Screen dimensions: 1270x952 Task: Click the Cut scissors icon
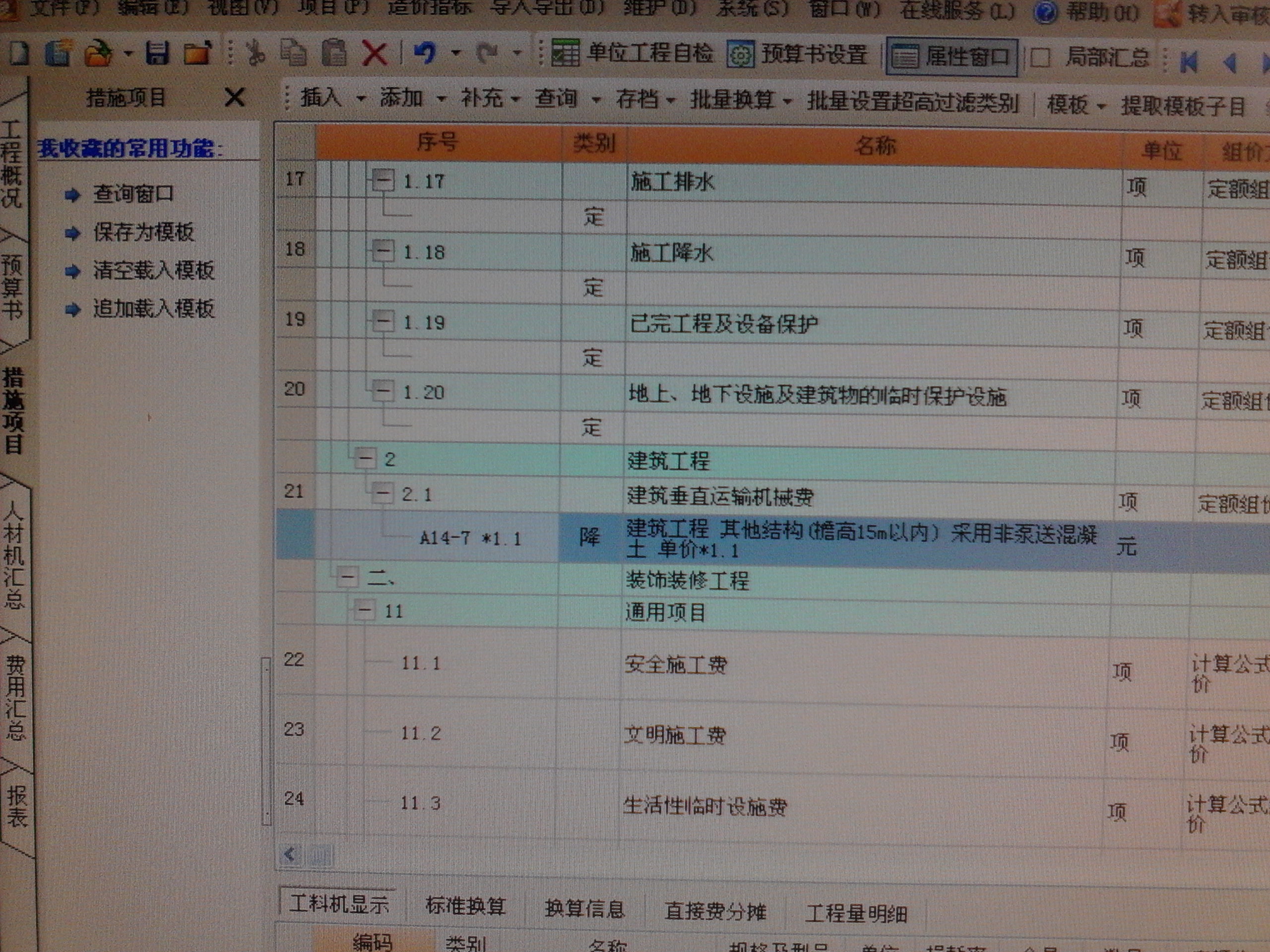click(255, 54)
